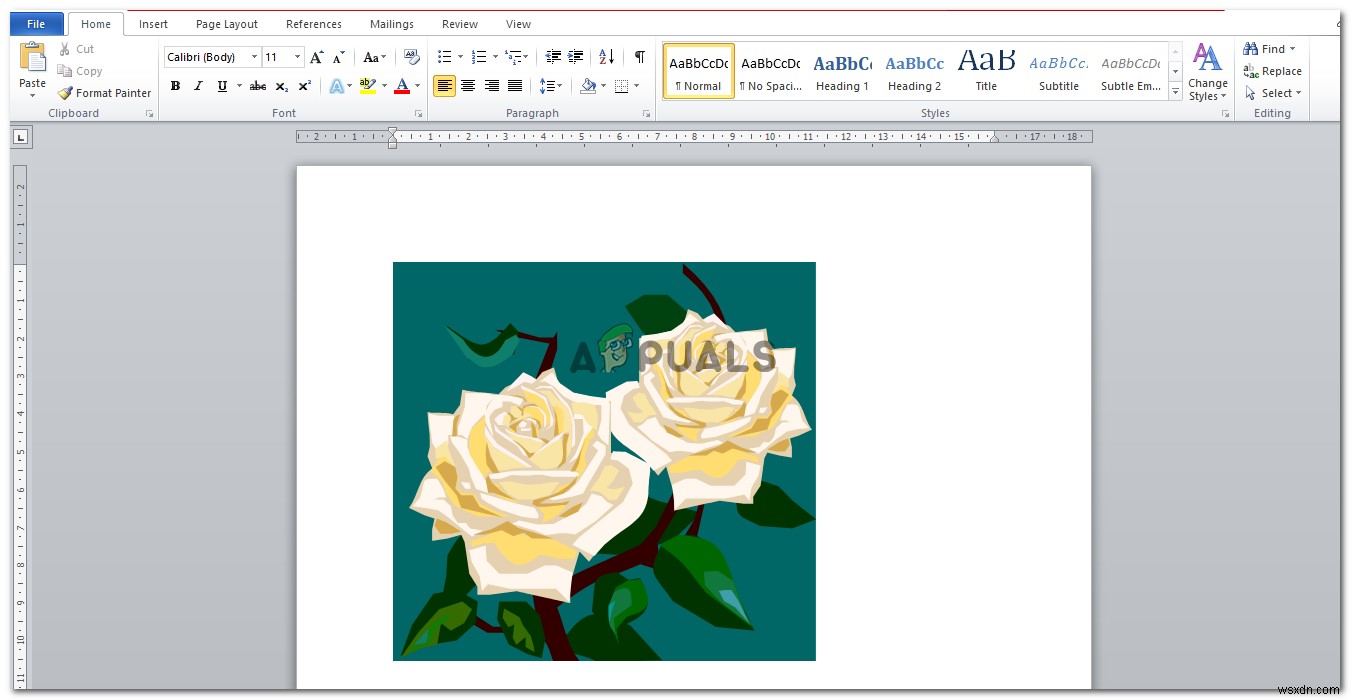The height and width of the screenshot is (700, 1351).
Task: Open the File tab
Action: tap(36, 24)
